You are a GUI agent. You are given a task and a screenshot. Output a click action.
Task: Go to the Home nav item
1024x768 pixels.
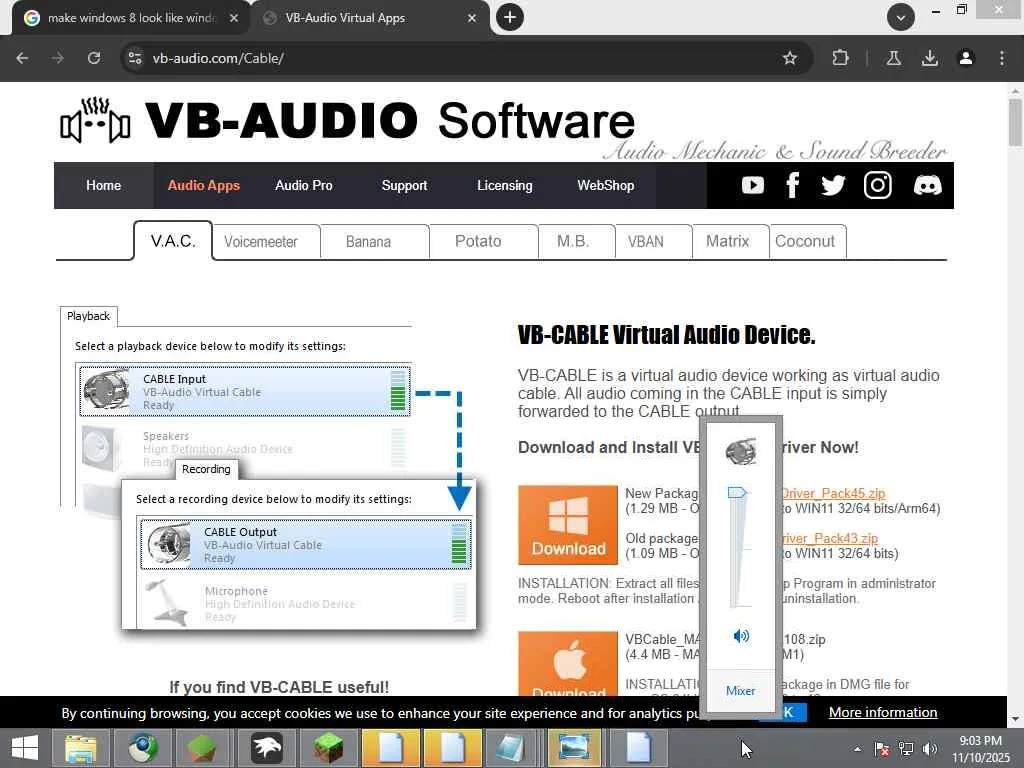[103, 185]
